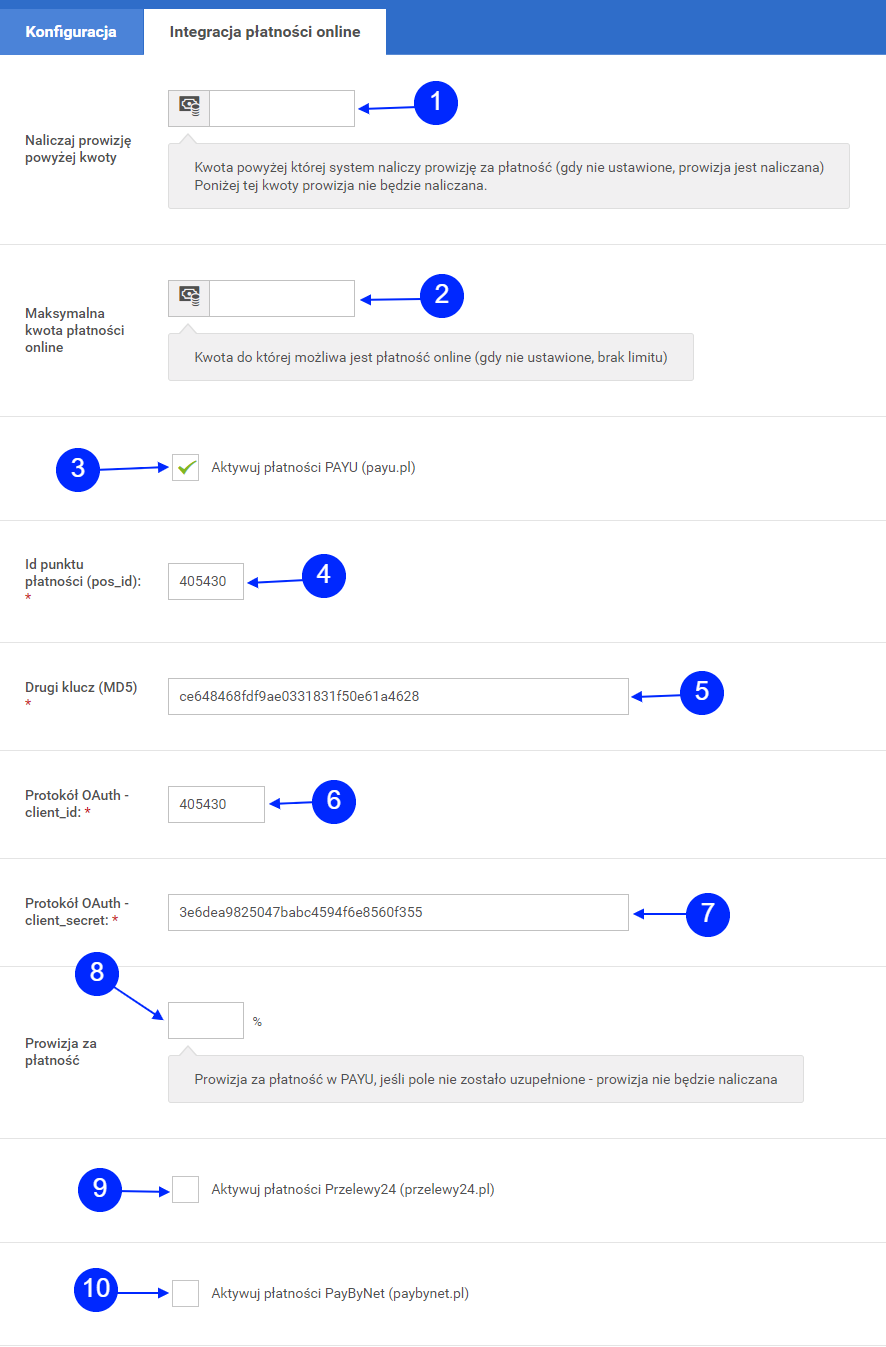This screenshot has width=886, height=1347.
Task: Click the blue number 3 marker badge
Action: coord(78,470)
